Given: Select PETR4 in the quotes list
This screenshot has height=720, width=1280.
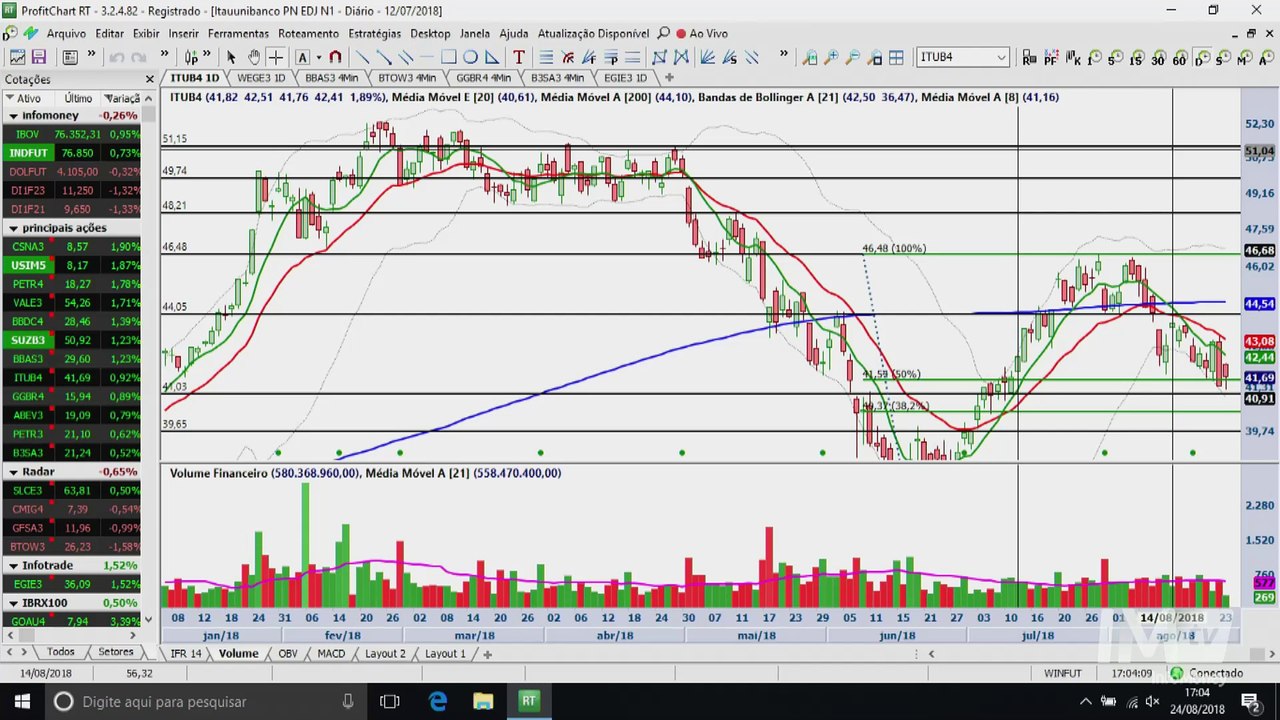Looking at the screenshot, I should tap(28, 284).
